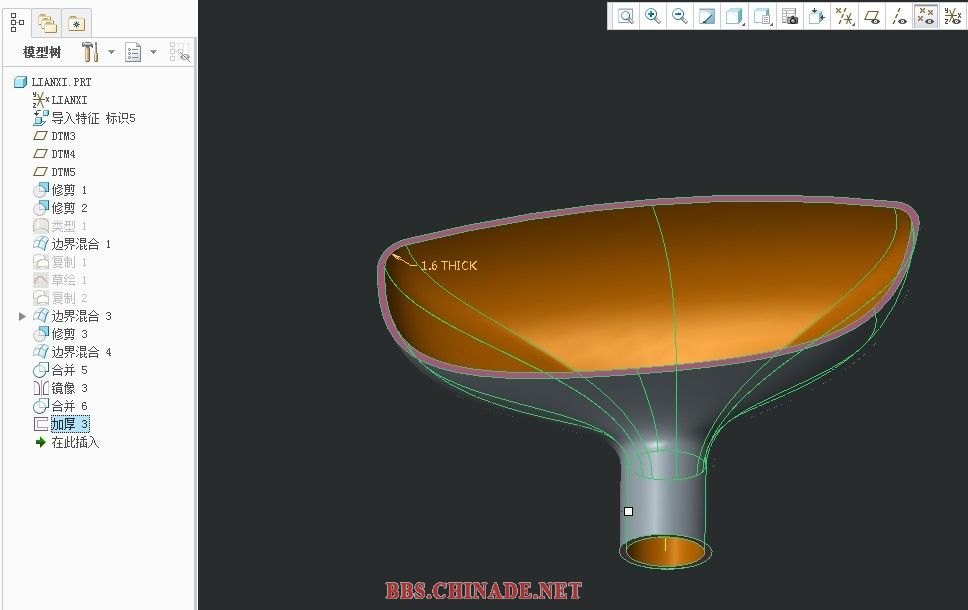Open dropdown arrow beside hammer settings icon

[111, 52]
